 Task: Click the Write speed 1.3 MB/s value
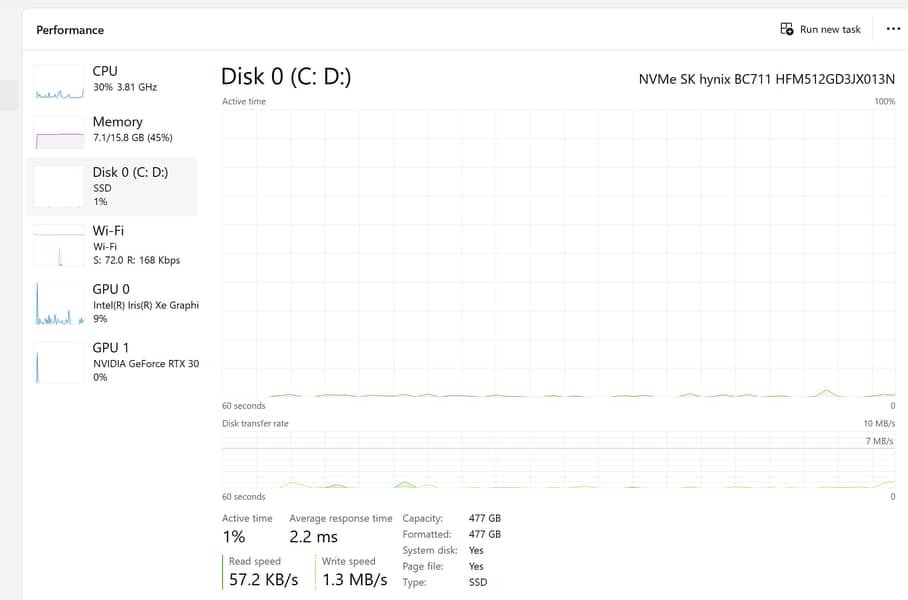(354, 580)
